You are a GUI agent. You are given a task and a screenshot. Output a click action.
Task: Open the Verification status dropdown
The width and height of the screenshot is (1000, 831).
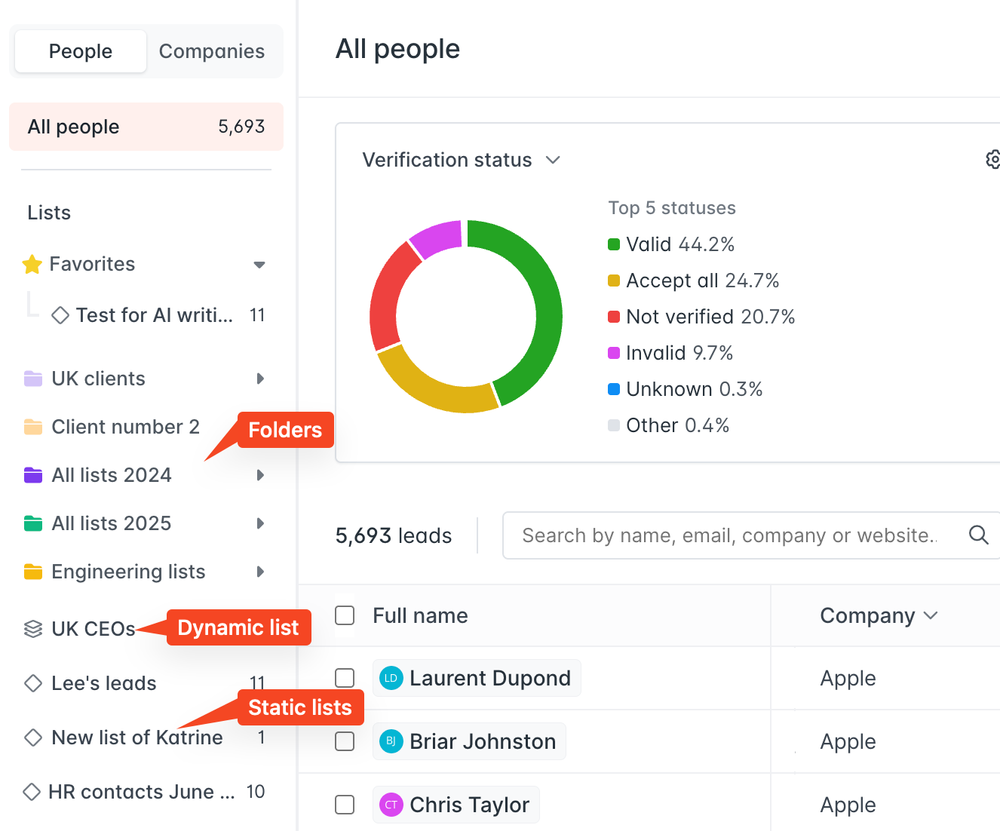coord(553,159)
